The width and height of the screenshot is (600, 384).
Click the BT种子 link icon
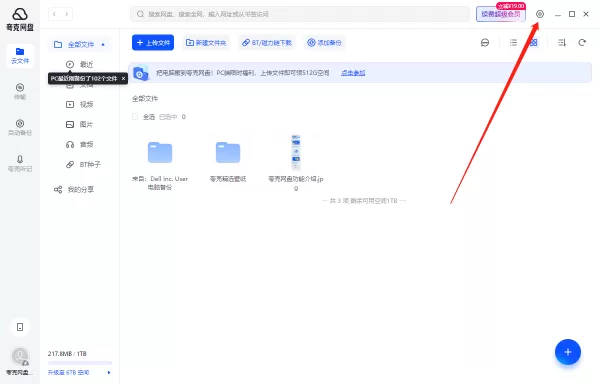70,164
